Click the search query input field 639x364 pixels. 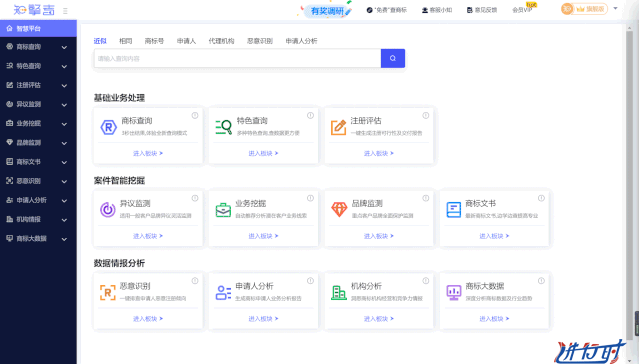coord(238,58)
